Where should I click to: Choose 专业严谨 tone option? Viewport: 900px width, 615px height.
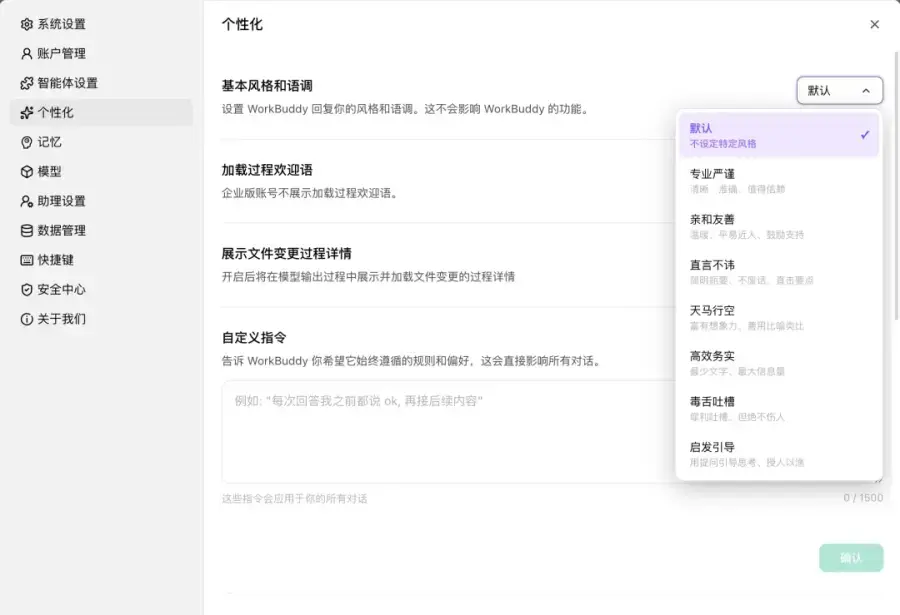pos(779,180)
